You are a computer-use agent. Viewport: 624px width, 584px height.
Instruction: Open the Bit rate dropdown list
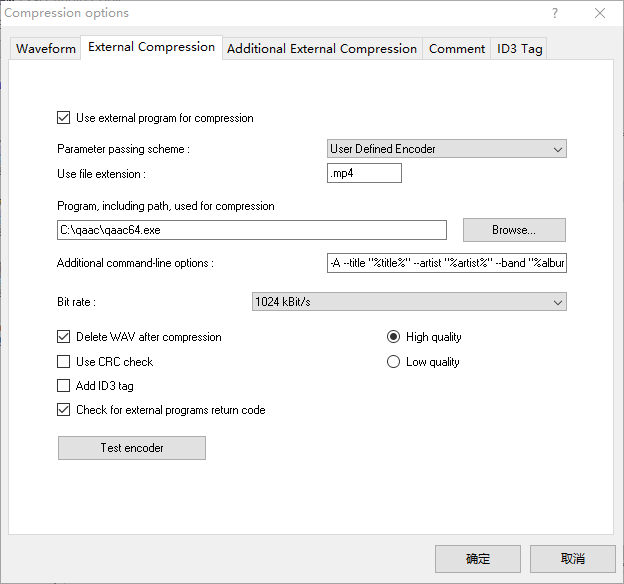pyautogui.click(x=409, y=302)
